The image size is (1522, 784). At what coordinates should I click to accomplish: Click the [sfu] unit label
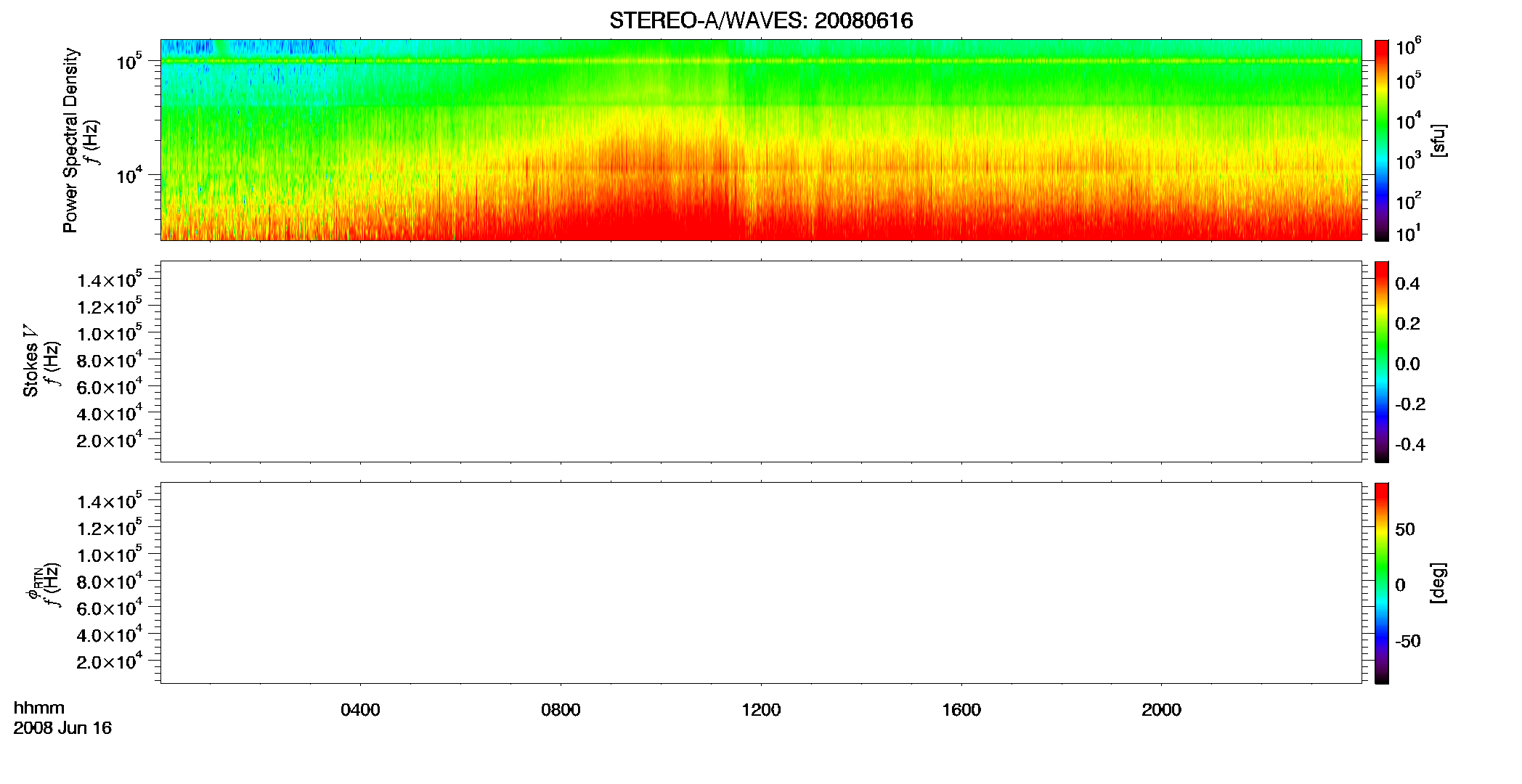click(1438, 141)
